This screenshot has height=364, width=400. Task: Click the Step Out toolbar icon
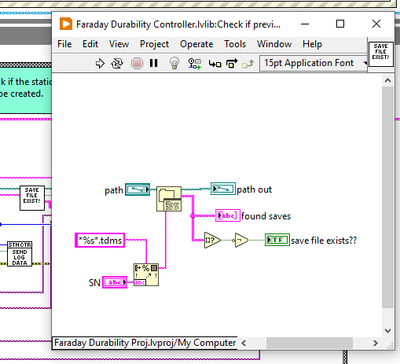[248, 63]
